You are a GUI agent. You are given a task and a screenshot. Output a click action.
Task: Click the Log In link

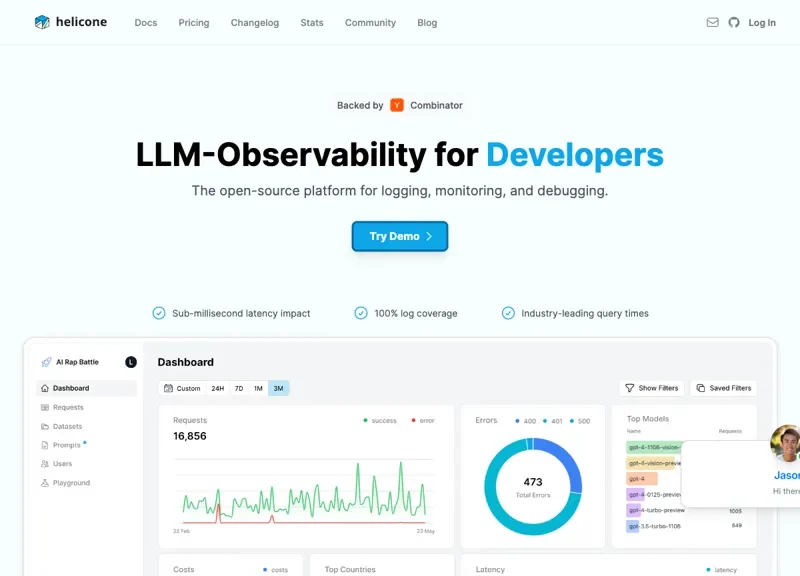pyautogui.click(x=762, y=22)
